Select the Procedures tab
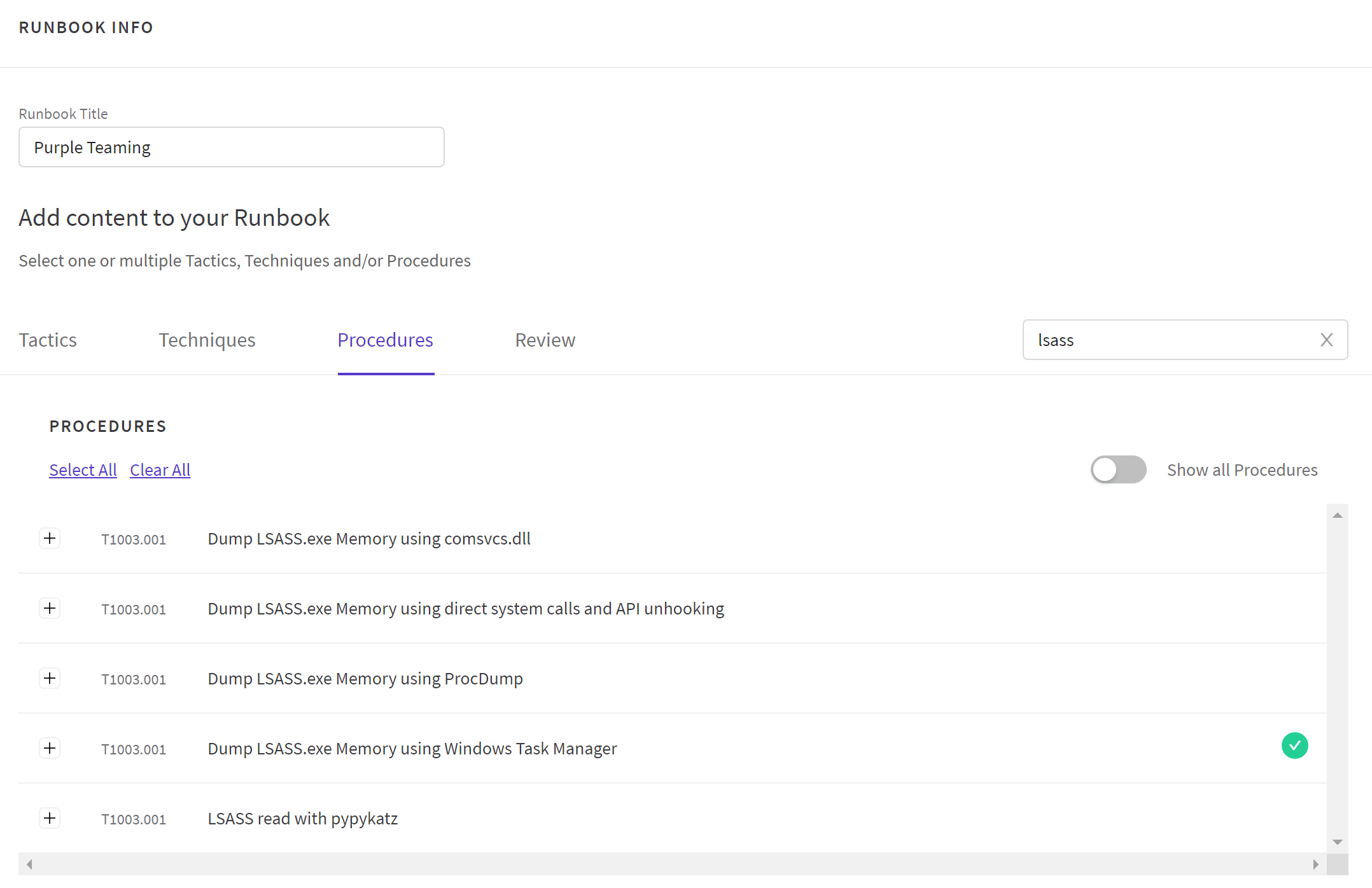 [x=385, y=340]
